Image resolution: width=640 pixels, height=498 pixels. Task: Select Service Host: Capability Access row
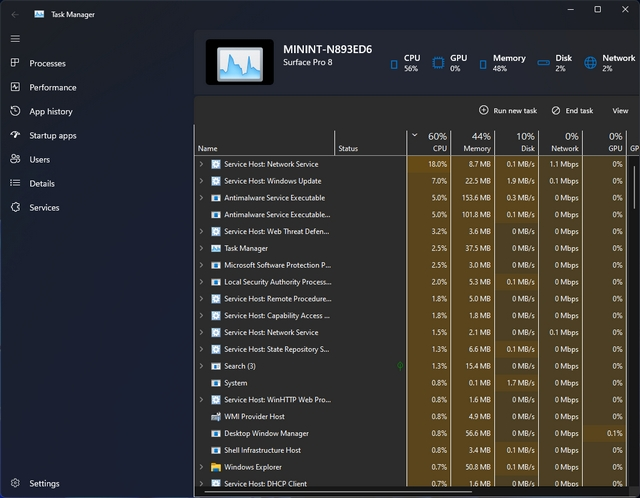click(411, 316)
